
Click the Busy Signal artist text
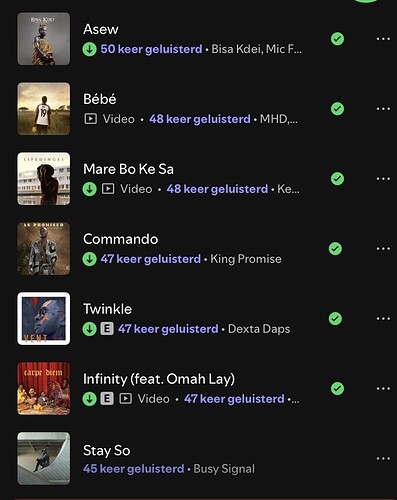click(224, 469)
